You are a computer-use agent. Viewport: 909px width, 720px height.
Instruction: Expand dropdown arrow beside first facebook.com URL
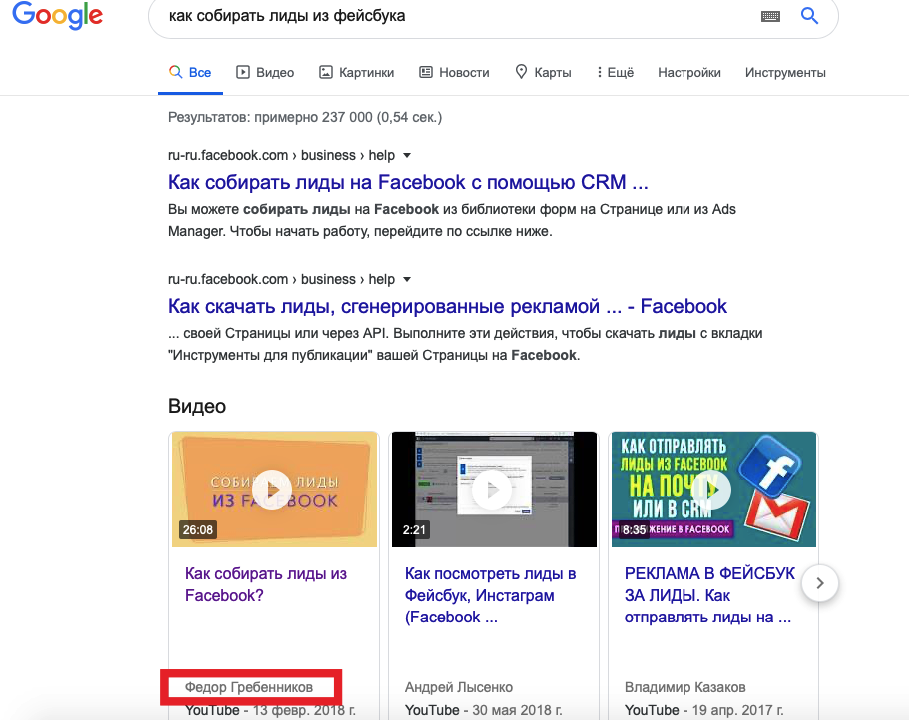(407, 156)
